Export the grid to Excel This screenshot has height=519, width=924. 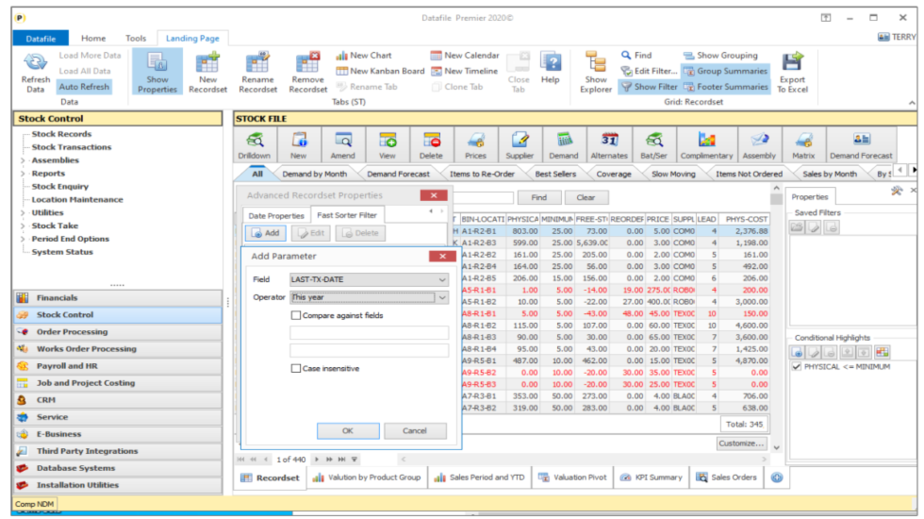pyautogui.click(x=792, y=72)
